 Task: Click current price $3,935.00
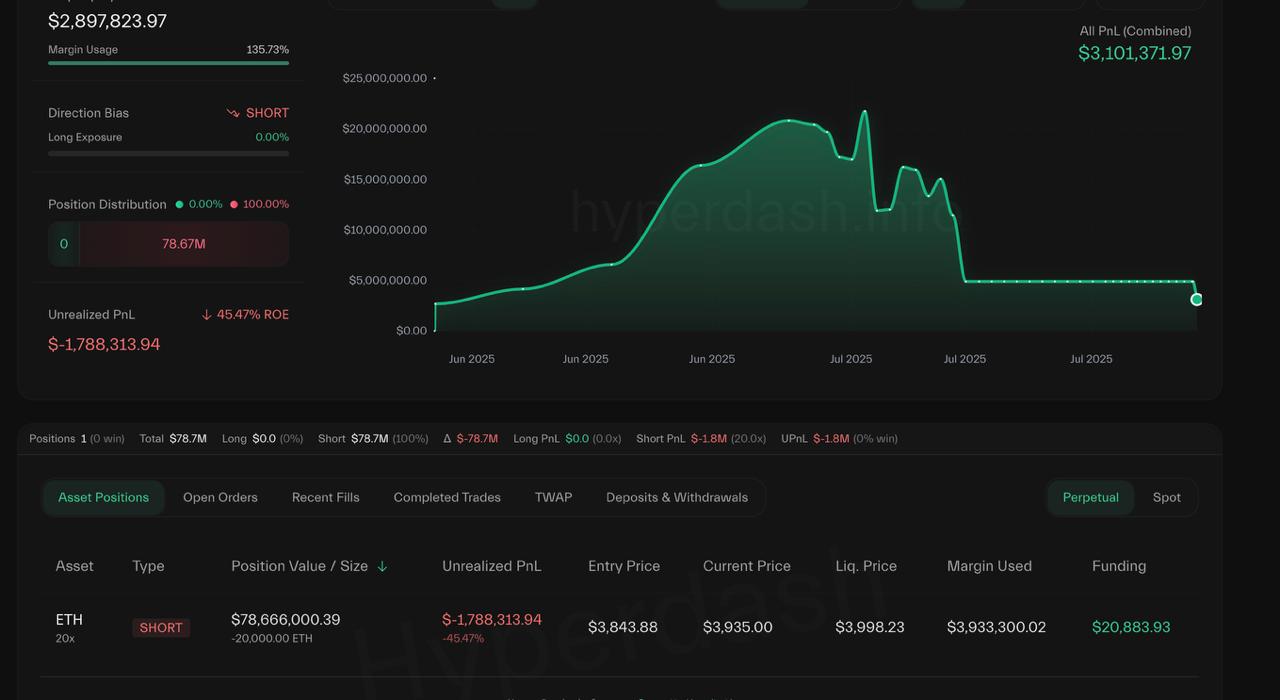738,627
